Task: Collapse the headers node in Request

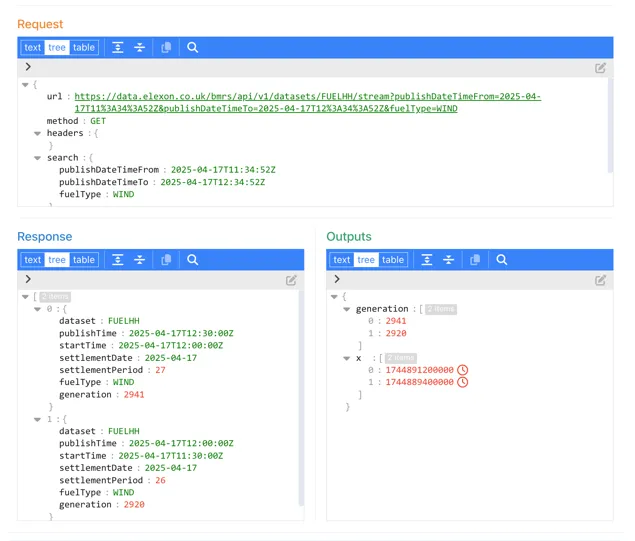Action: click(38, 133)
